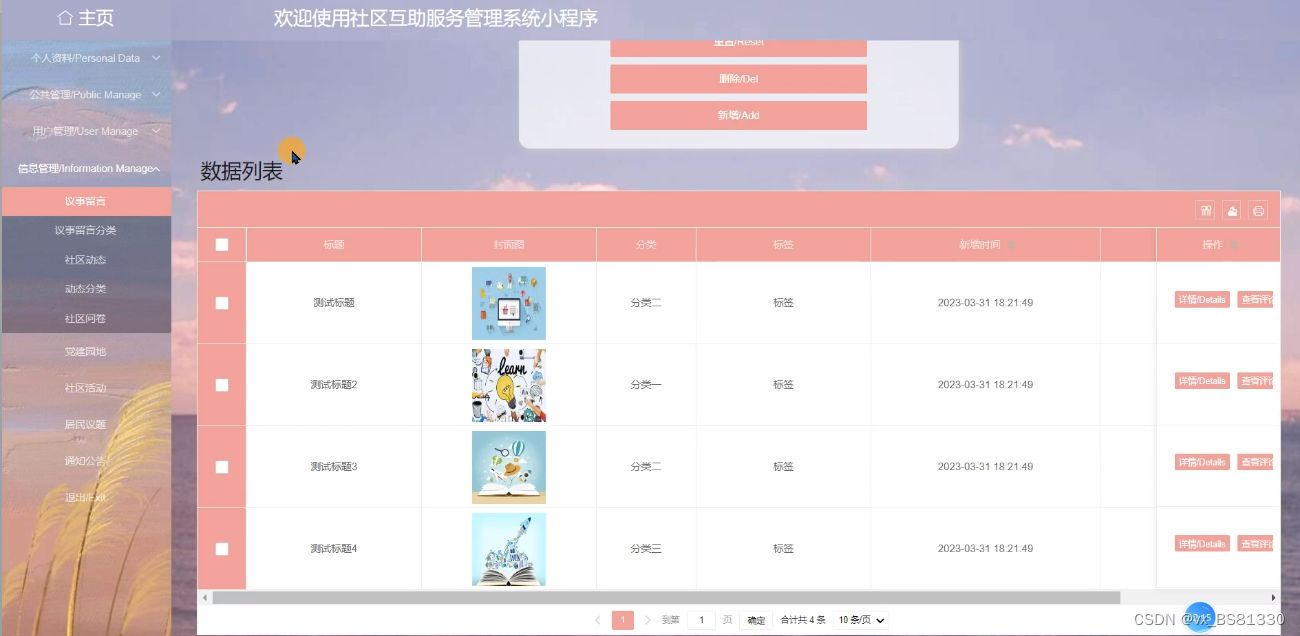
Task: Click the 标签 column header
Action: pos(783,245)
